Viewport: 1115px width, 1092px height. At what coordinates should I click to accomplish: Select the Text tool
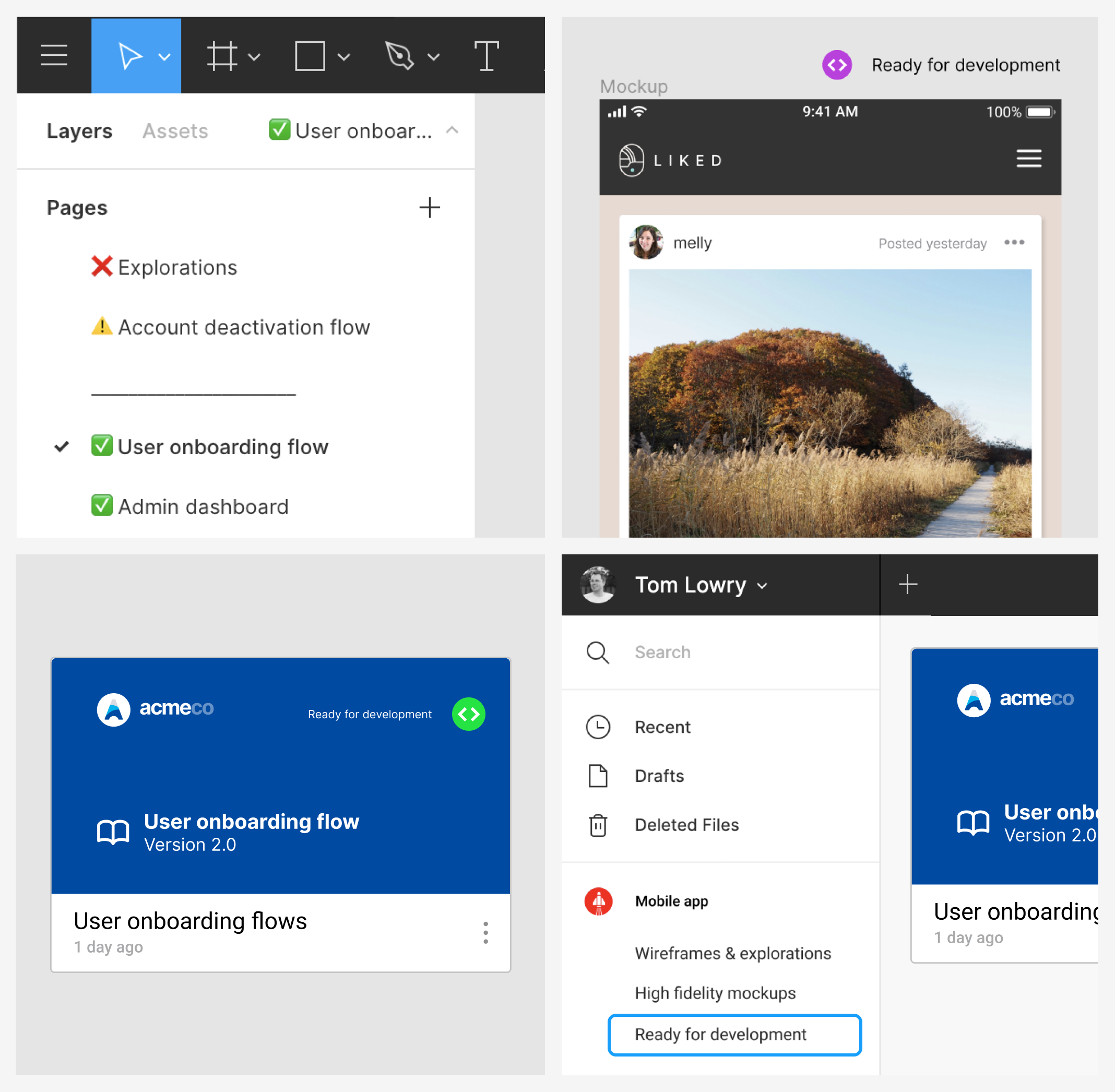coord(487,56)
